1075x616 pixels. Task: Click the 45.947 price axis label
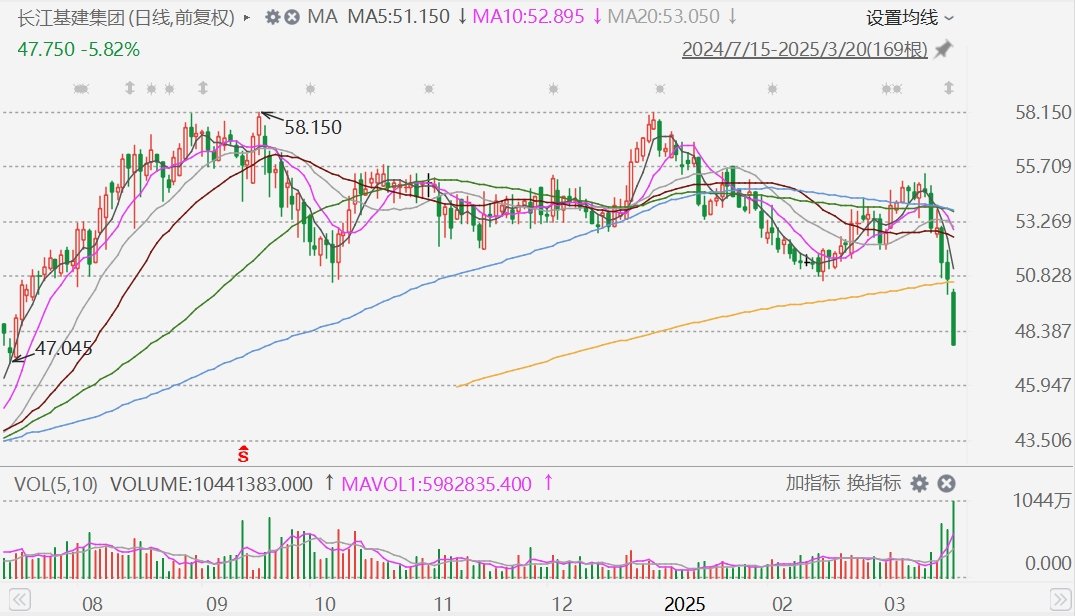pos(1043,385)
